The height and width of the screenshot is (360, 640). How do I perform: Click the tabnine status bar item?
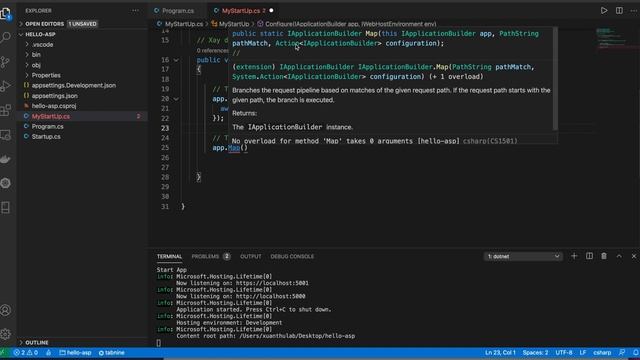point(111,353)
